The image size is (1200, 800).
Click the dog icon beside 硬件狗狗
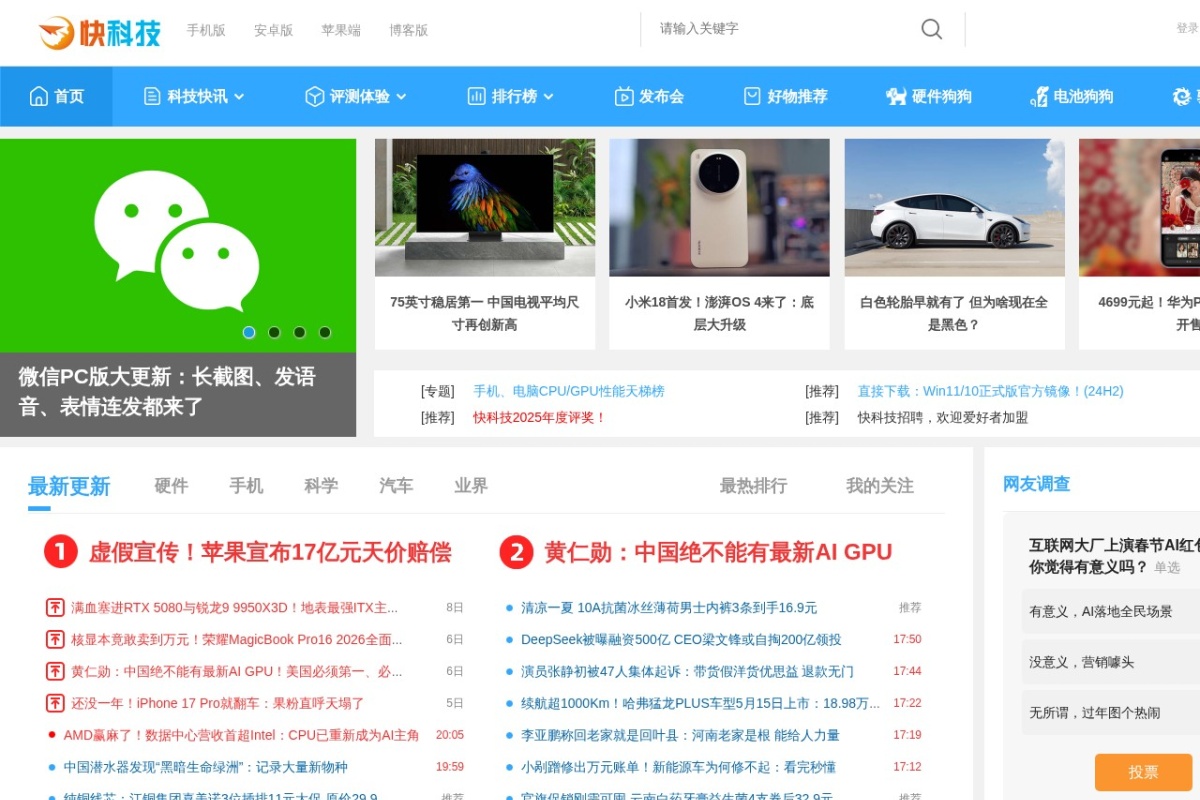coord(896,96)
